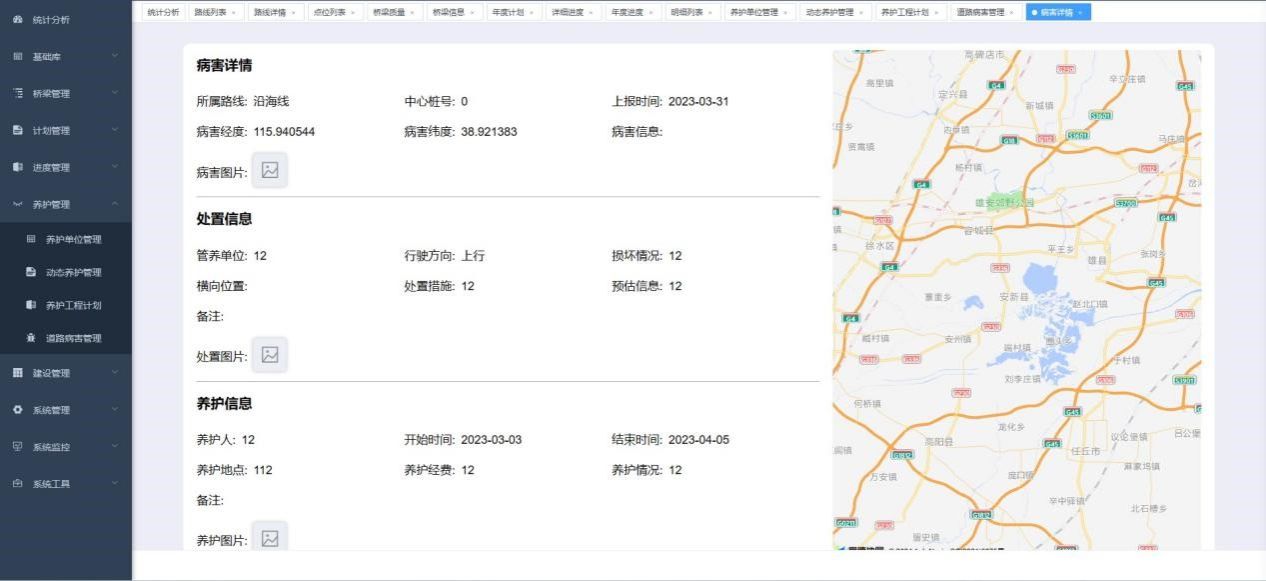This screenshot has height=581, width=1266.
Task: Click the 系统工具 toolbox icon in sidebar
Action: tap(18, 484)
